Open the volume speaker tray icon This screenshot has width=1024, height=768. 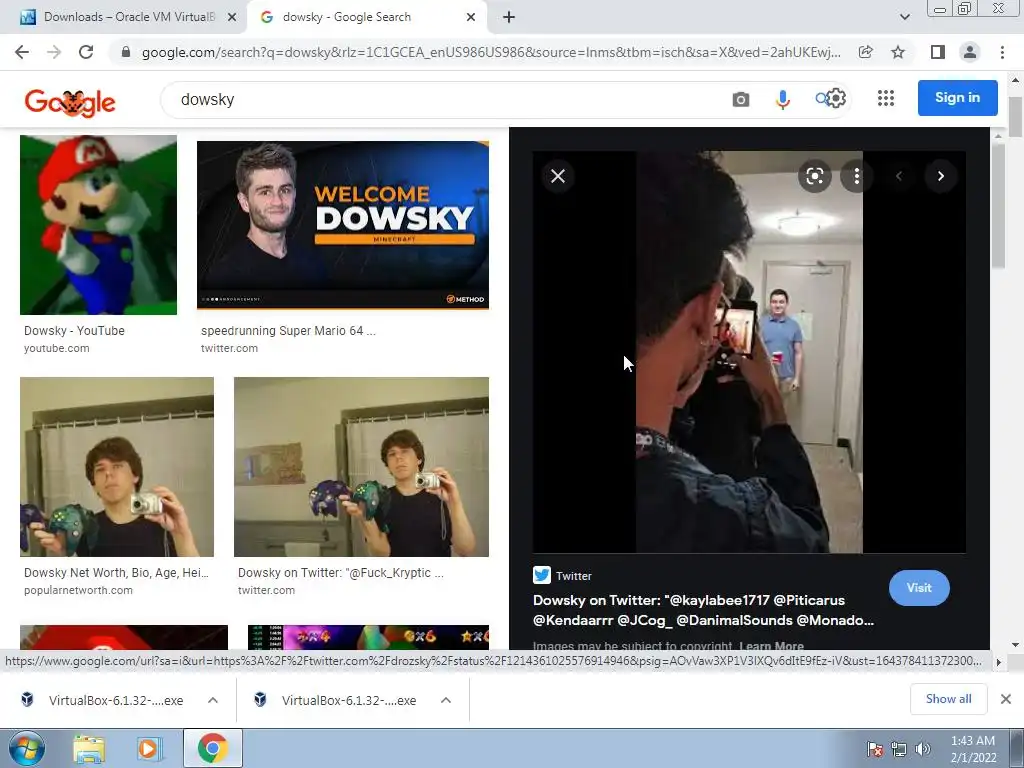point(922,749)
